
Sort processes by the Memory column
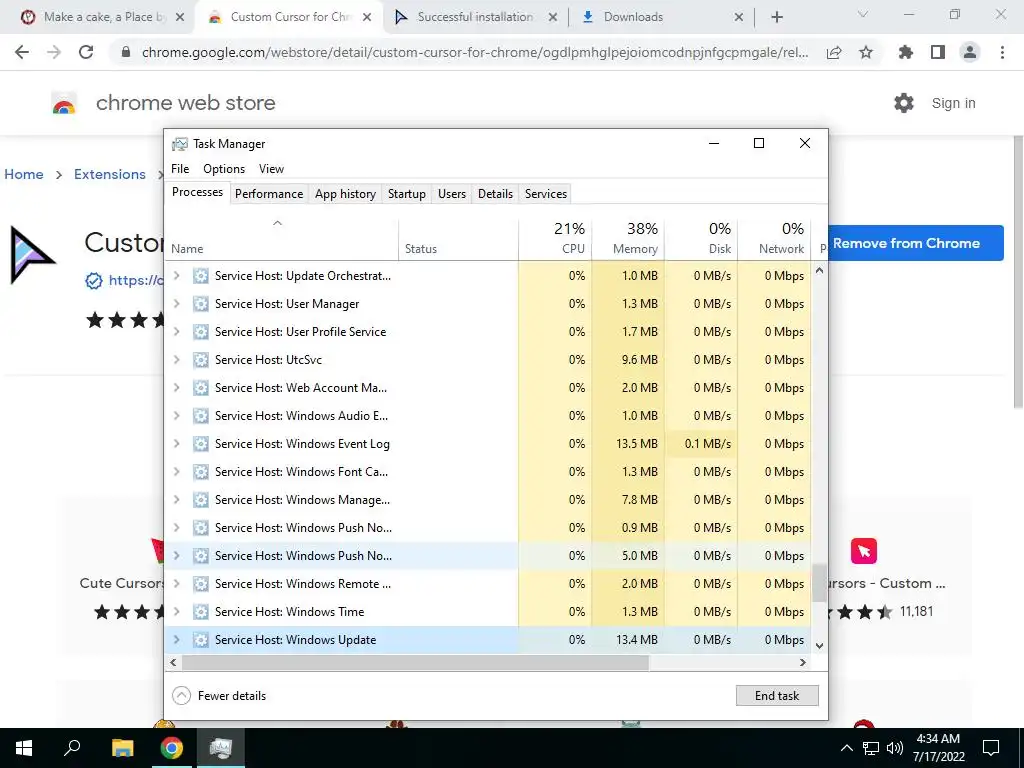point(628,239)
